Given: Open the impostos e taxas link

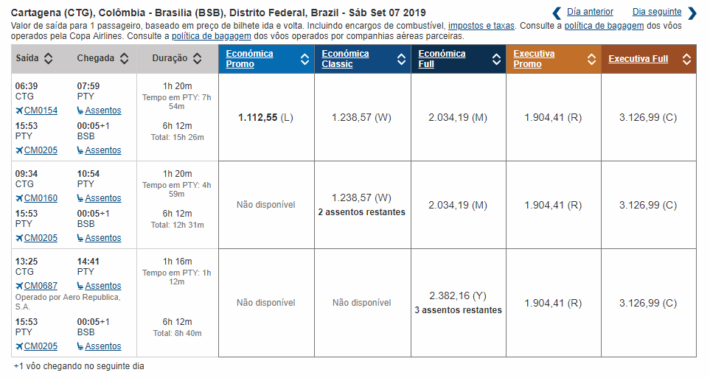Looking at the screenshot, I should coord(481,26).
